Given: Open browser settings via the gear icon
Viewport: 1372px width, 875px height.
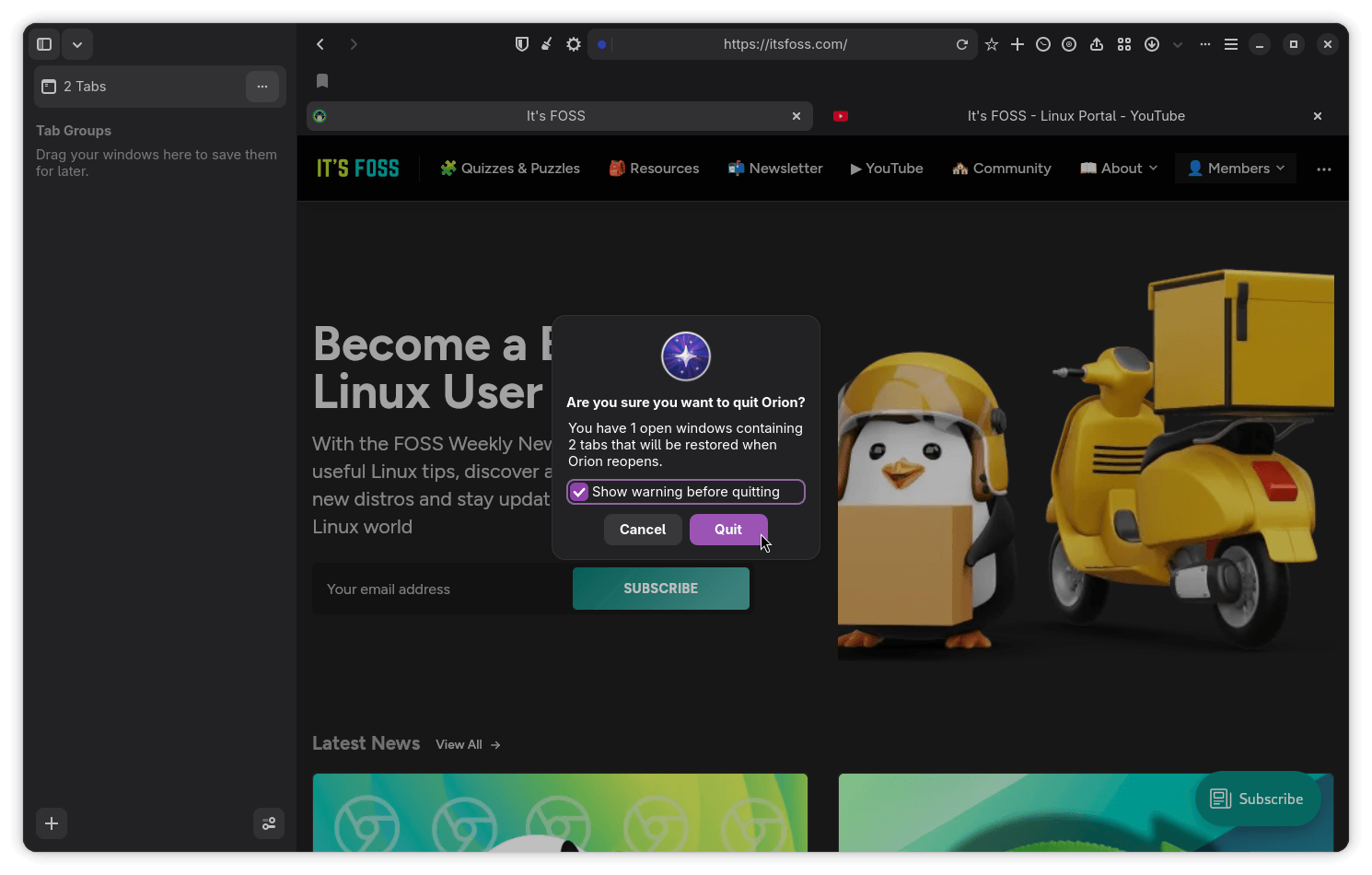Looking at the screenshot, I should [573, 43].
